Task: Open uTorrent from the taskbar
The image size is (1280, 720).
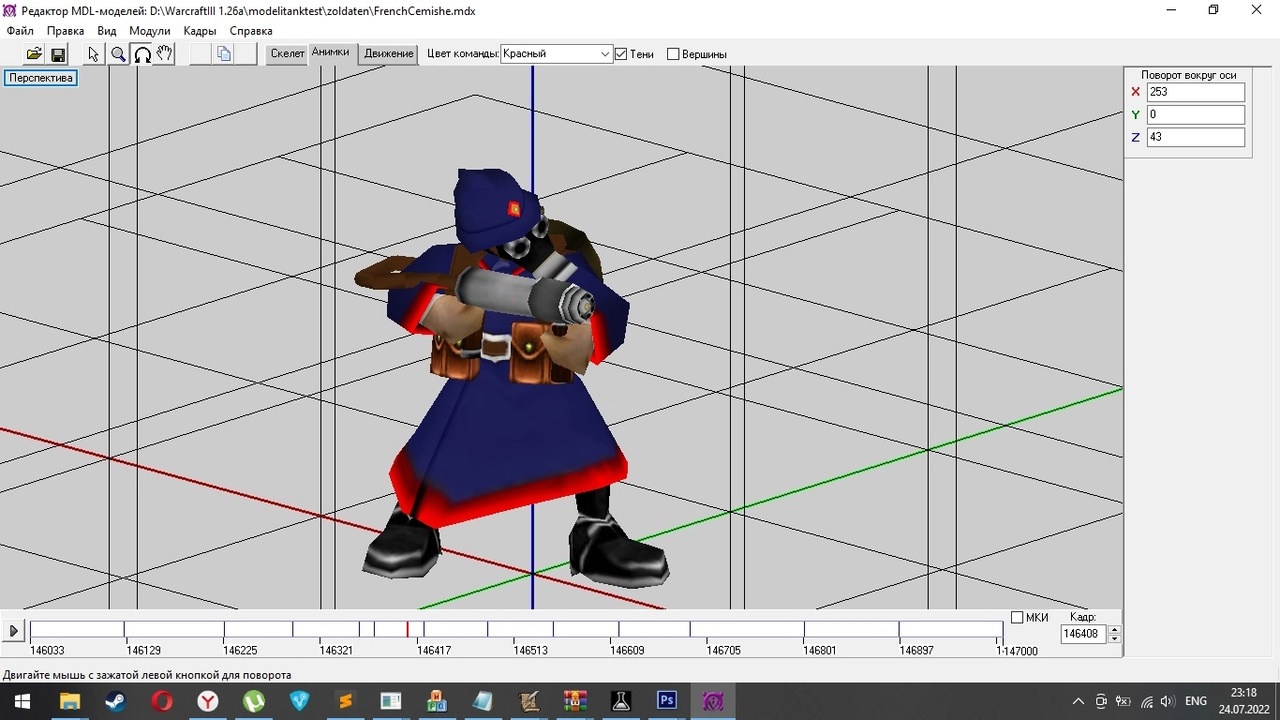Action: point(254,701)
